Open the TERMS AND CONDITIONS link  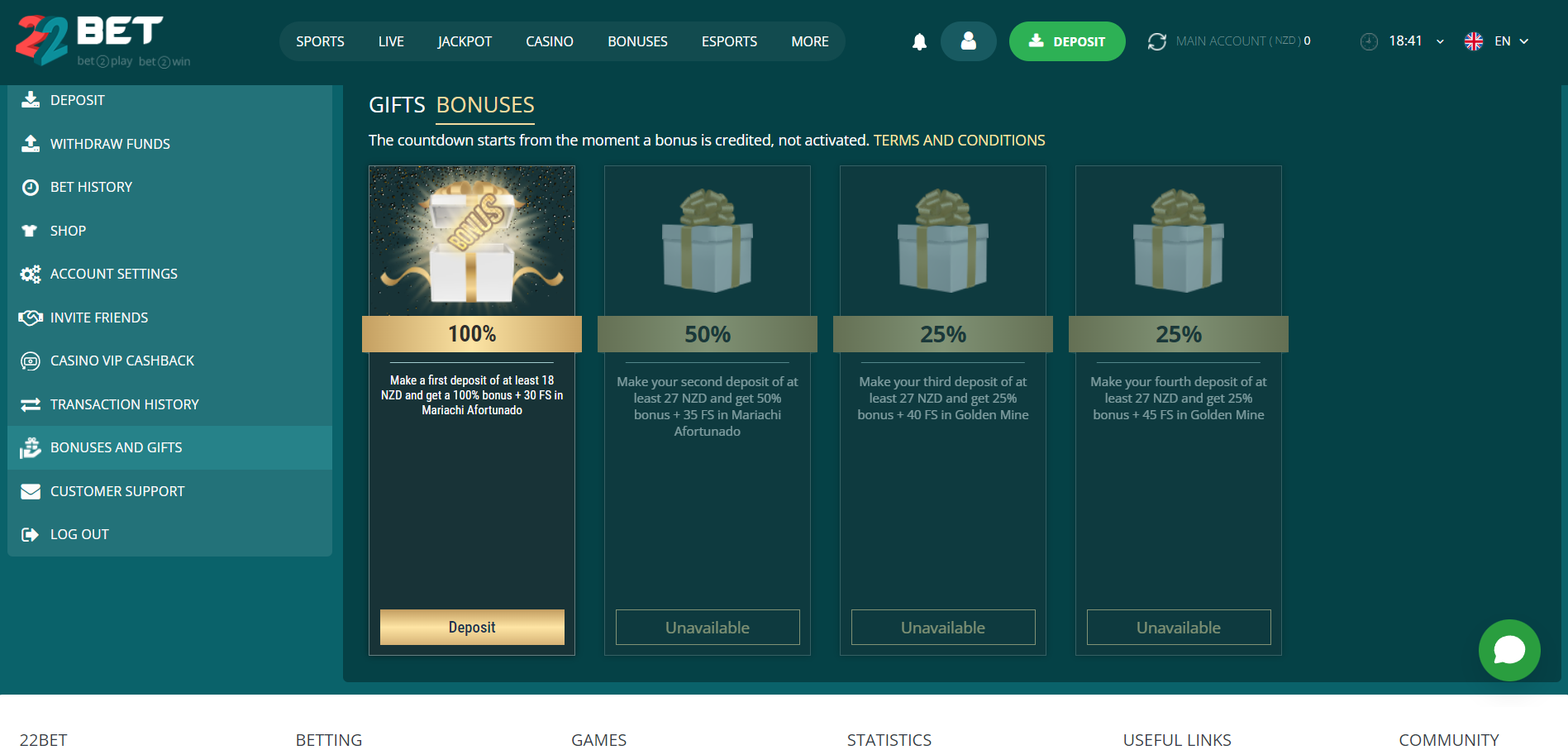coord(959,141)
